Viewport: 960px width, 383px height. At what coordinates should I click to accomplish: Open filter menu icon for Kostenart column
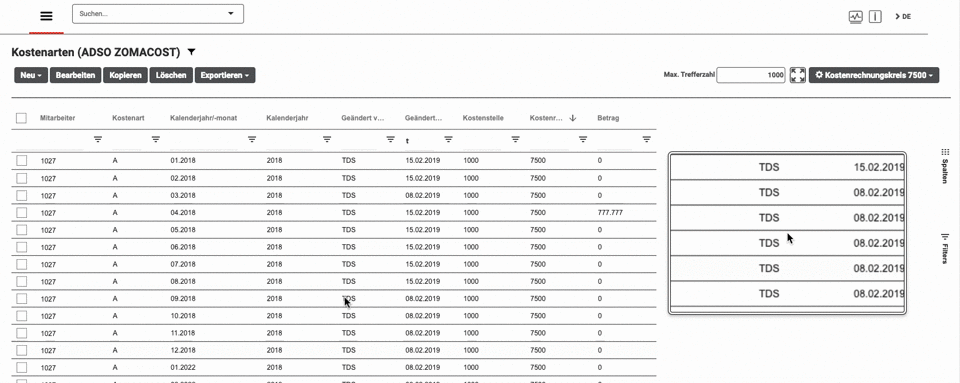[156, 139]
